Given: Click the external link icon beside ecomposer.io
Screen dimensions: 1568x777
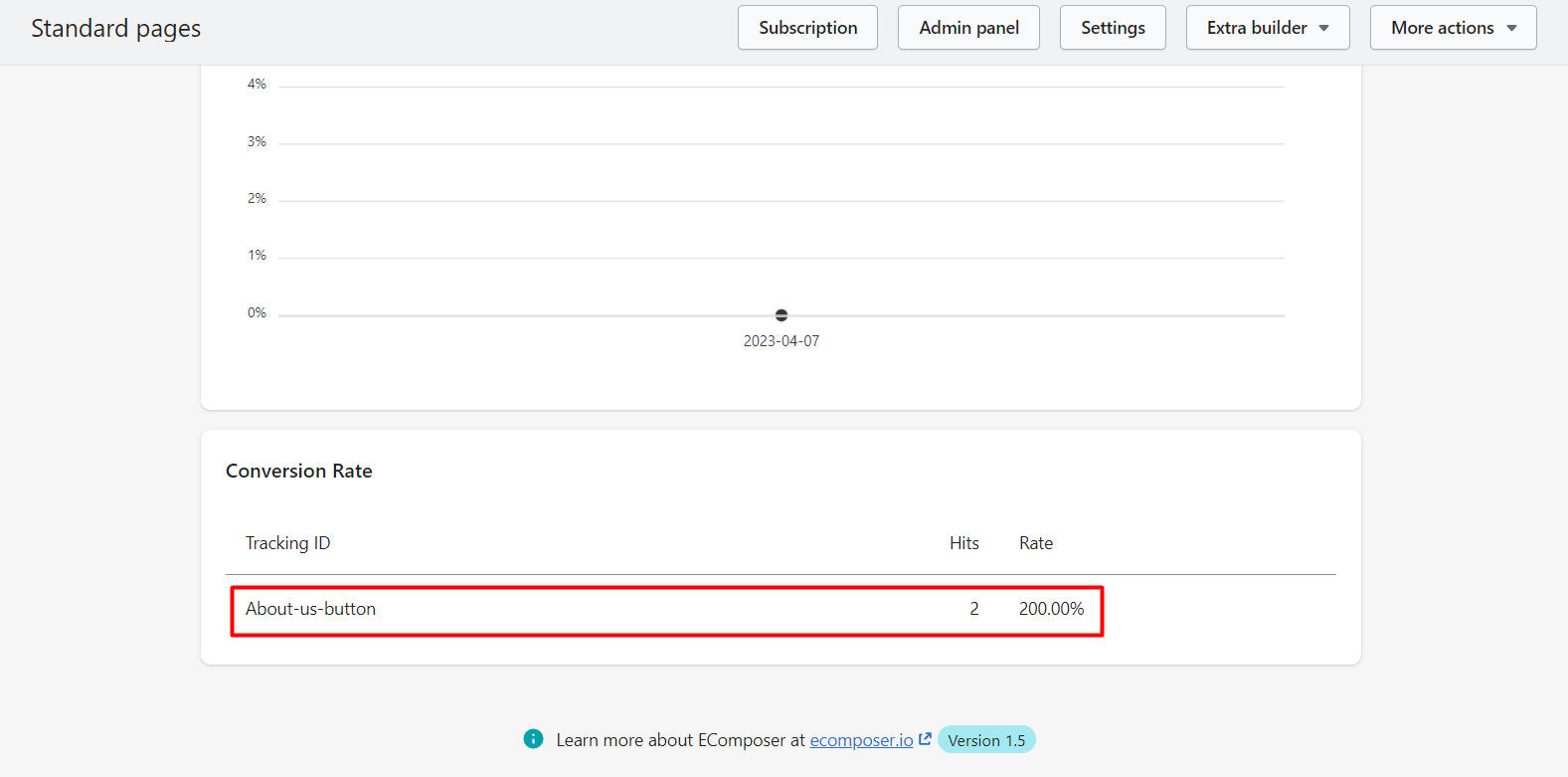Looking at the screenshot, I should 925,739.
